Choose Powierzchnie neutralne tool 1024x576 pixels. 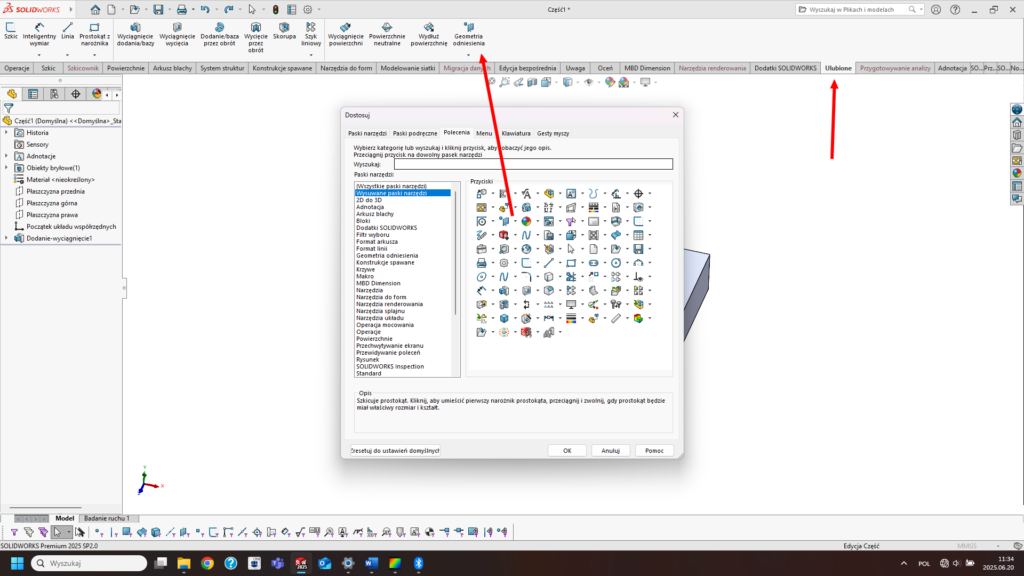click(x=387, y=34)
